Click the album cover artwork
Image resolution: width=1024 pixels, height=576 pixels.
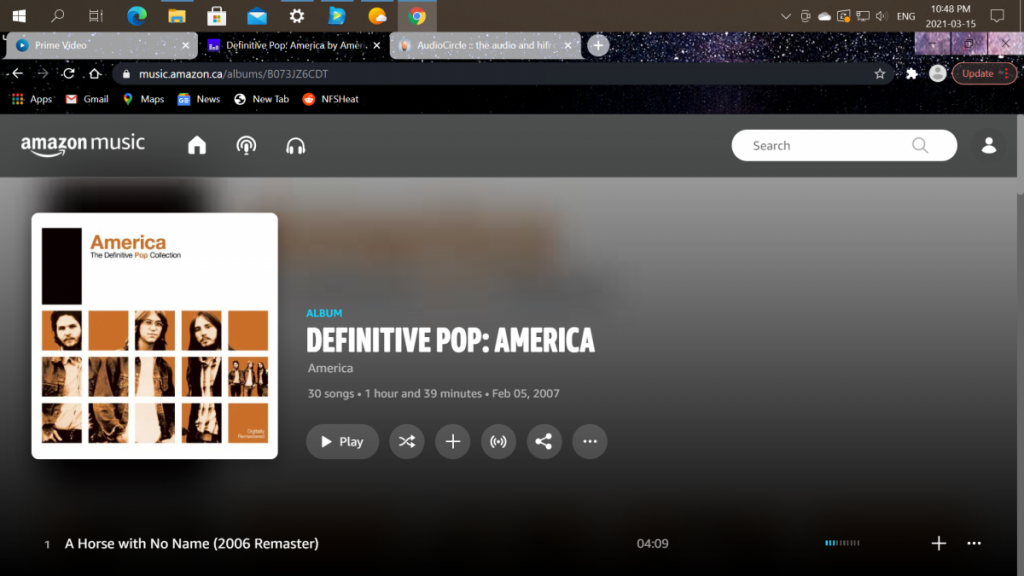pyautogui.click(x=155, y=336)
